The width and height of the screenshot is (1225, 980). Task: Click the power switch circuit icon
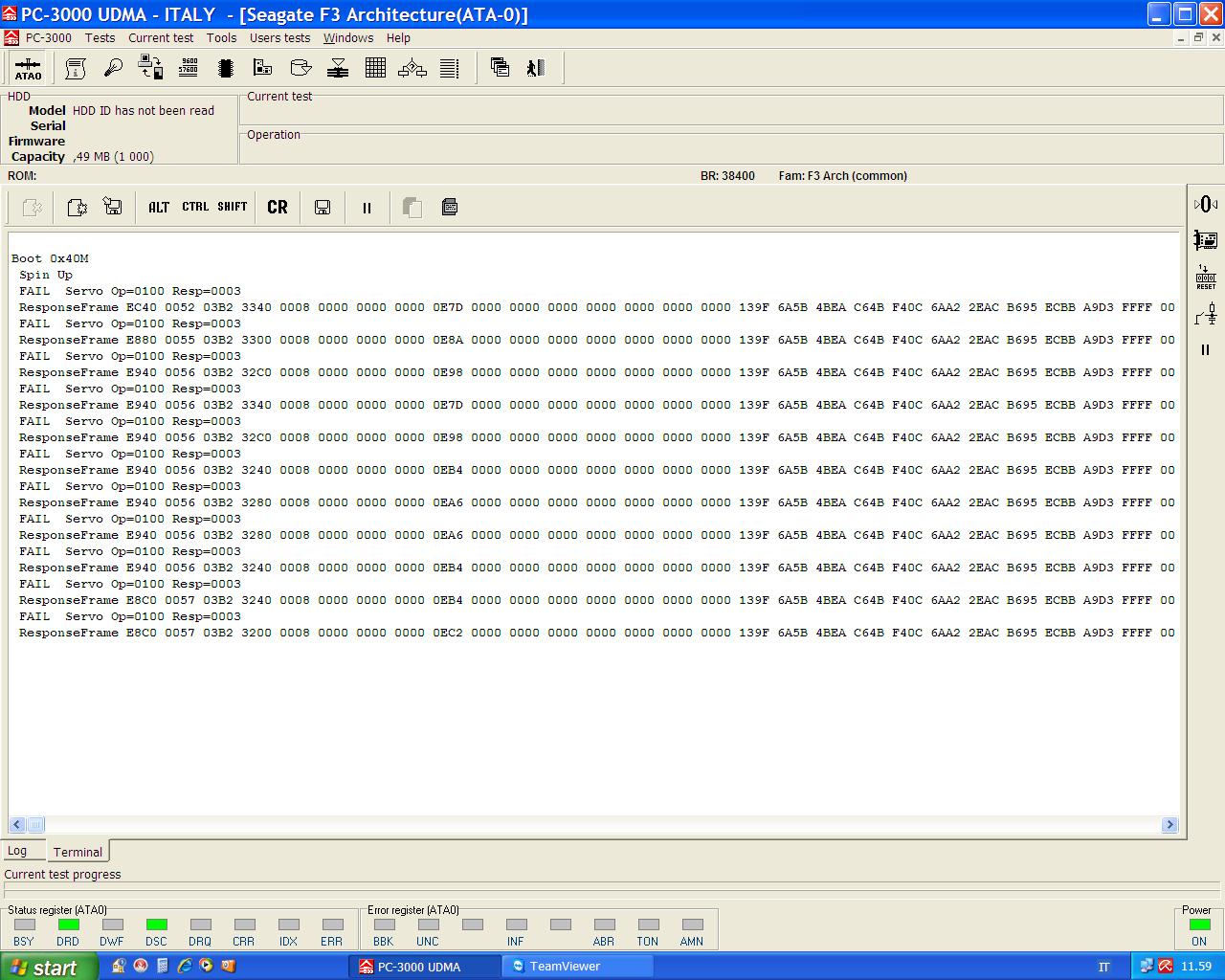(x=1206, y=313)
